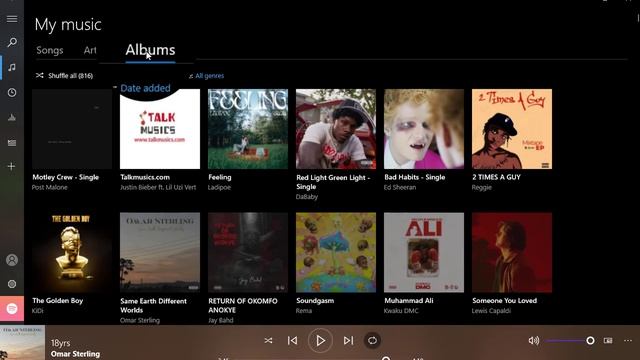Open Recent plays clock icon

[x=12, y=92]
